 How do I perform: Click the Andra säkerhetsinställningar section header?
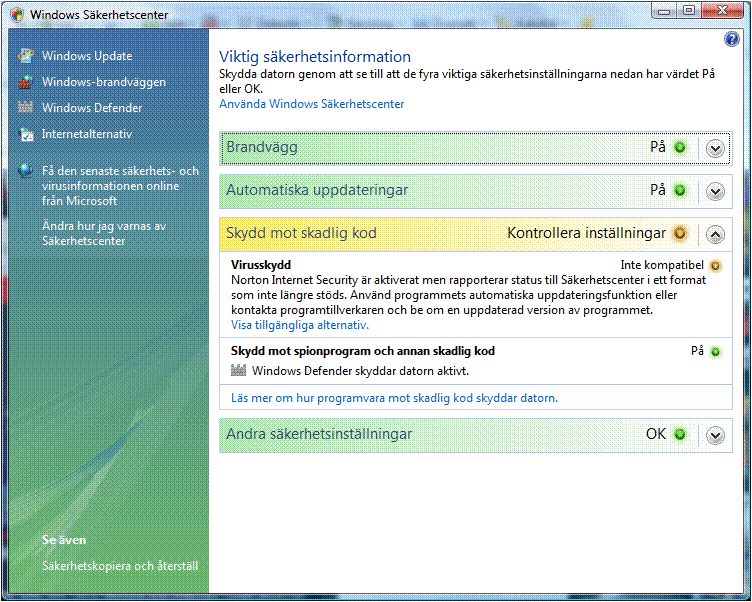click(476, 435)
